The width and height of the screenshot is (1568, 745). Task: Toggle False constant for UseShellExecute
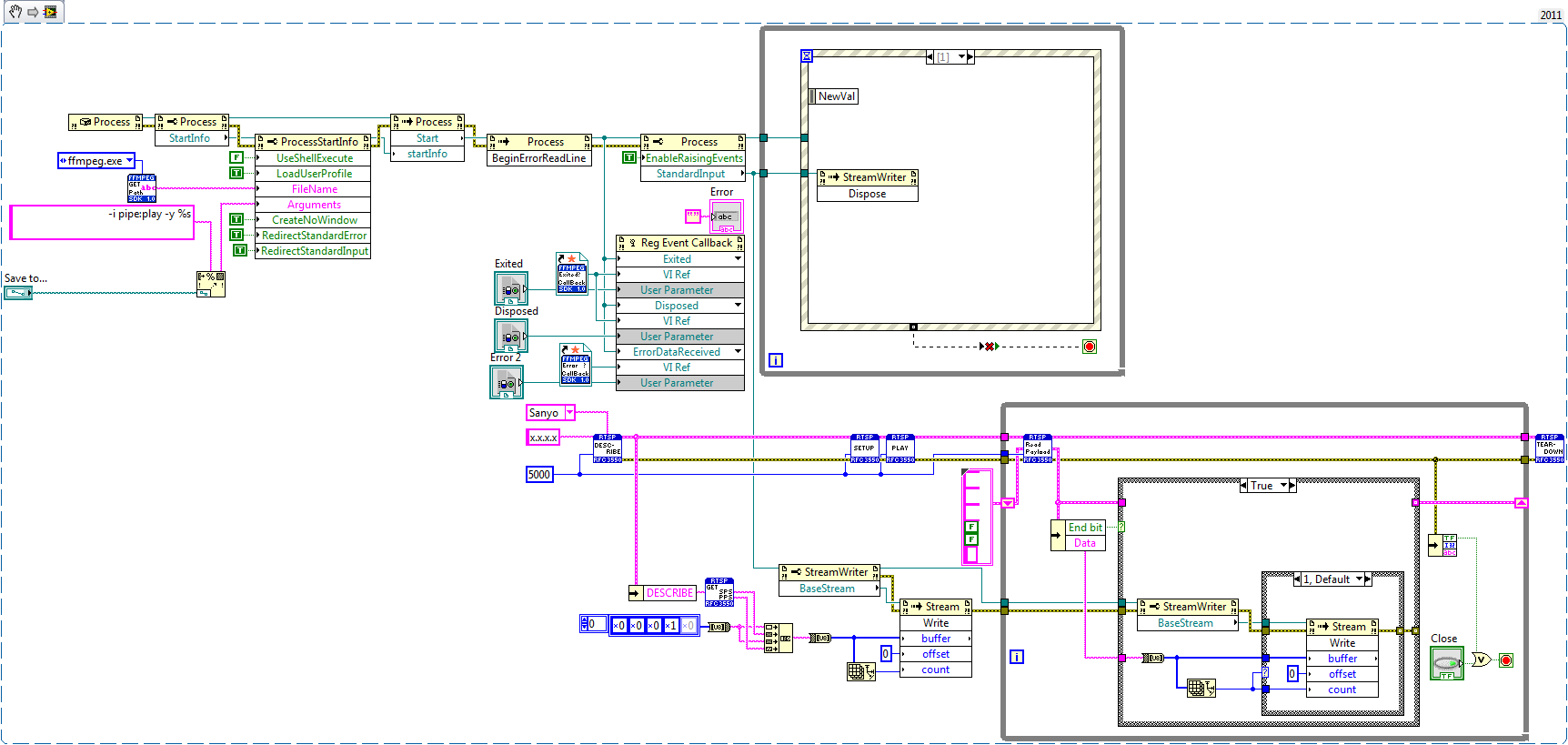pos(236,157)
